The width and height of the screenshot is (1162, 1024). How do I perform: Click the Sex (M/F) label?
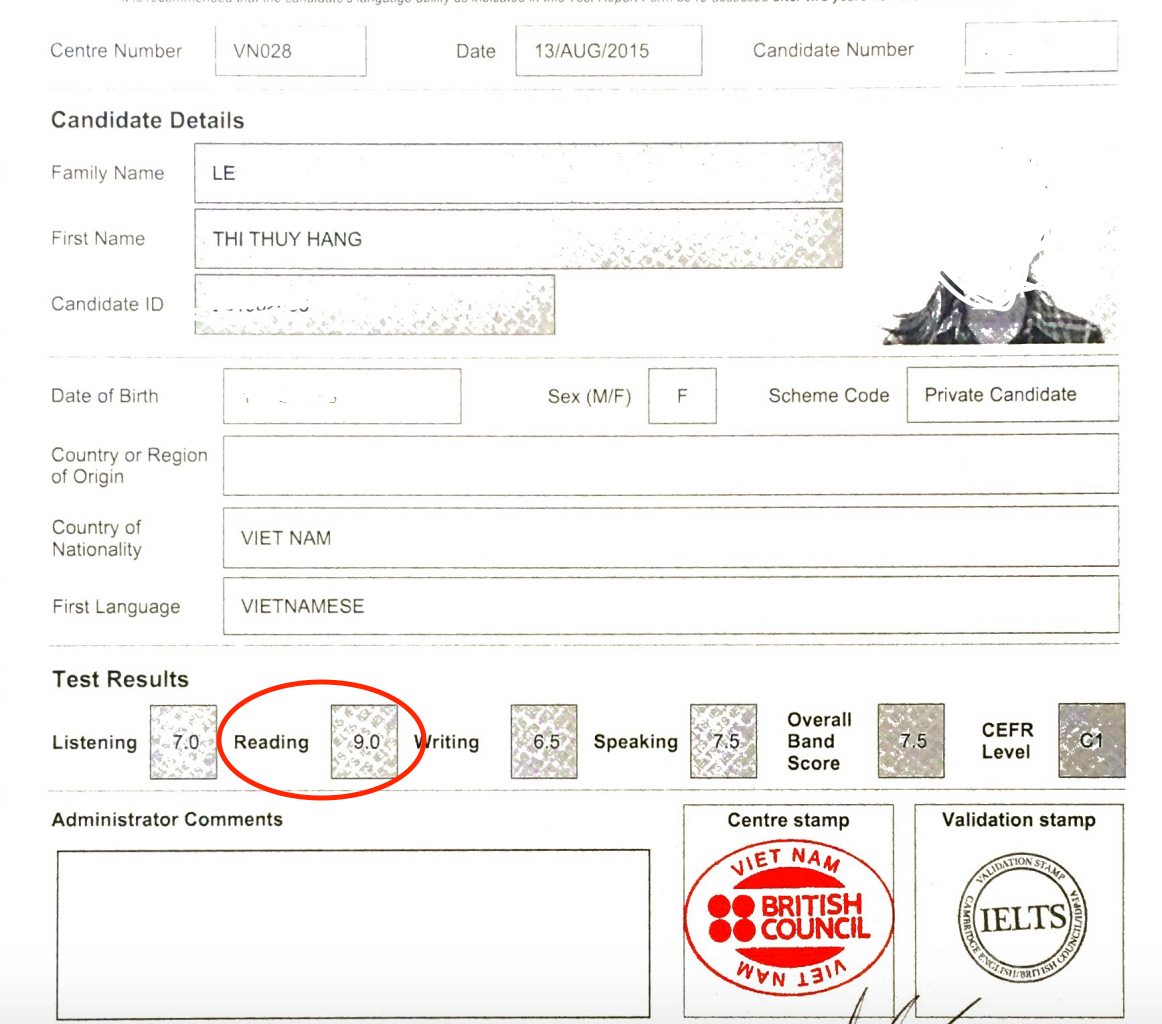tap(589, 396)
